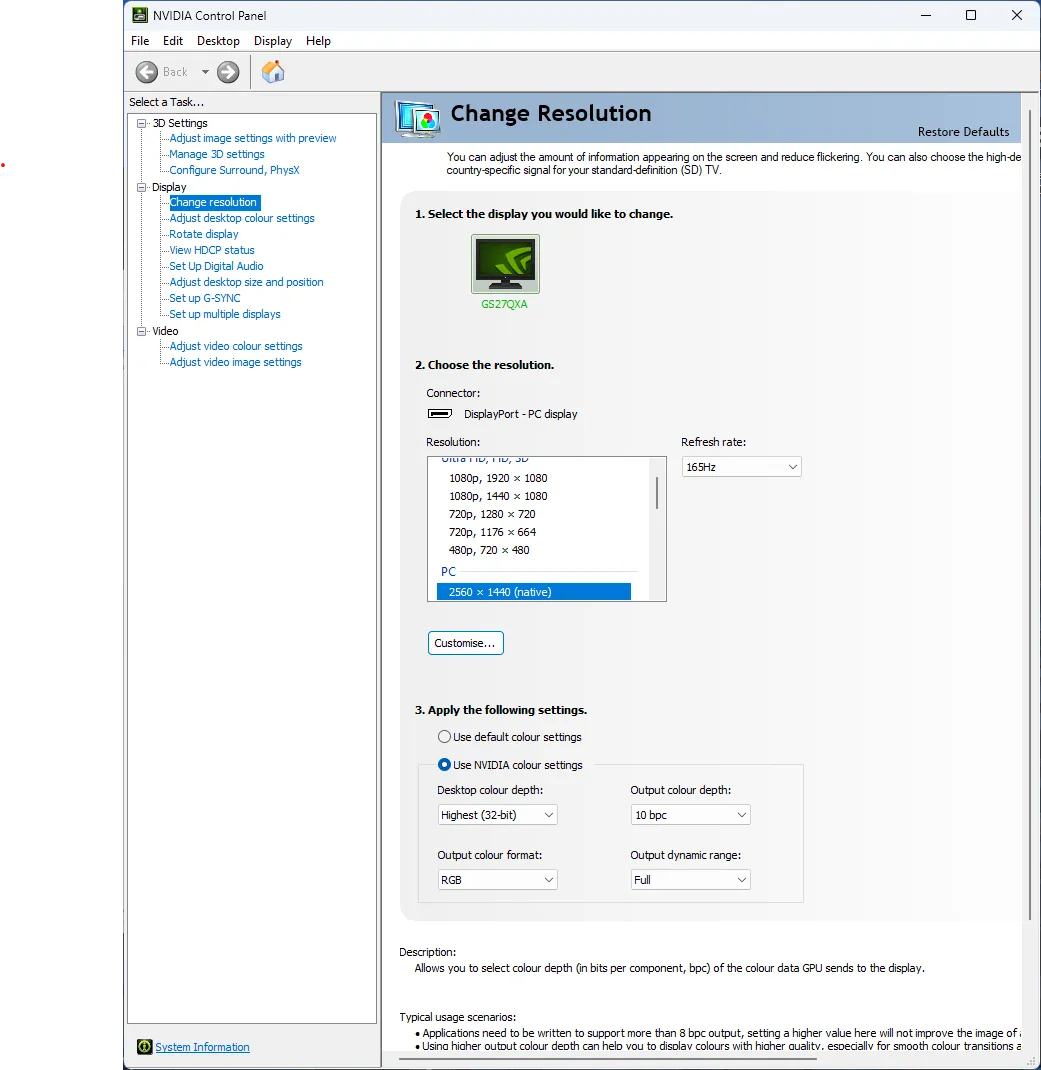The height and width of the screenshot is (1070, 1041).
Task: Click the resolution list scrollbar thumb
Action: coord(657,493)
